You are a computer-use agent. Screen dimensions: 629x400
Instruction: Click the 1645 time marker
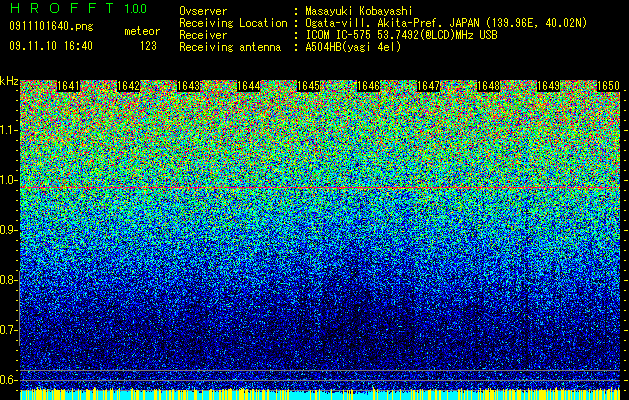click(x=308, y=86)
